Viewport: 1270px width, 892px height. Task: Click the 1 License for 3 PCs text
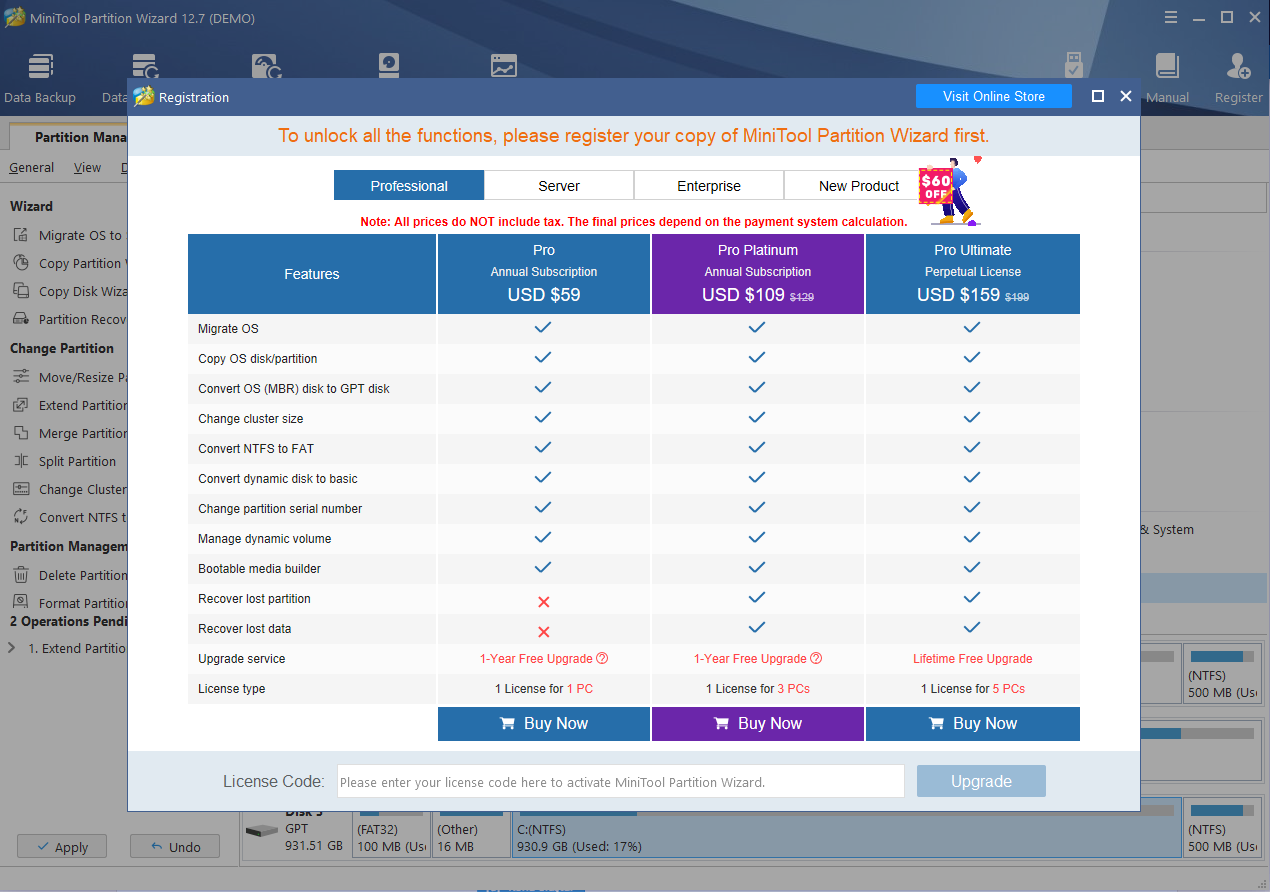[x=758, y=689]
